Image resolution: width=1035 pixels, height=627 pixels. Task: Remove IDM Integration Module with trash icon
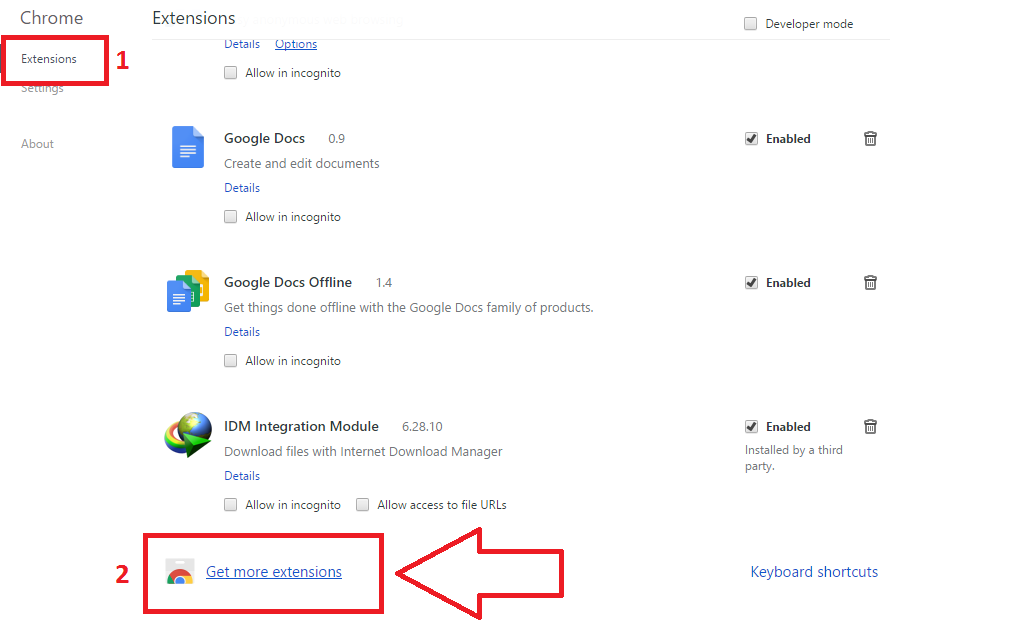[870, 427]
